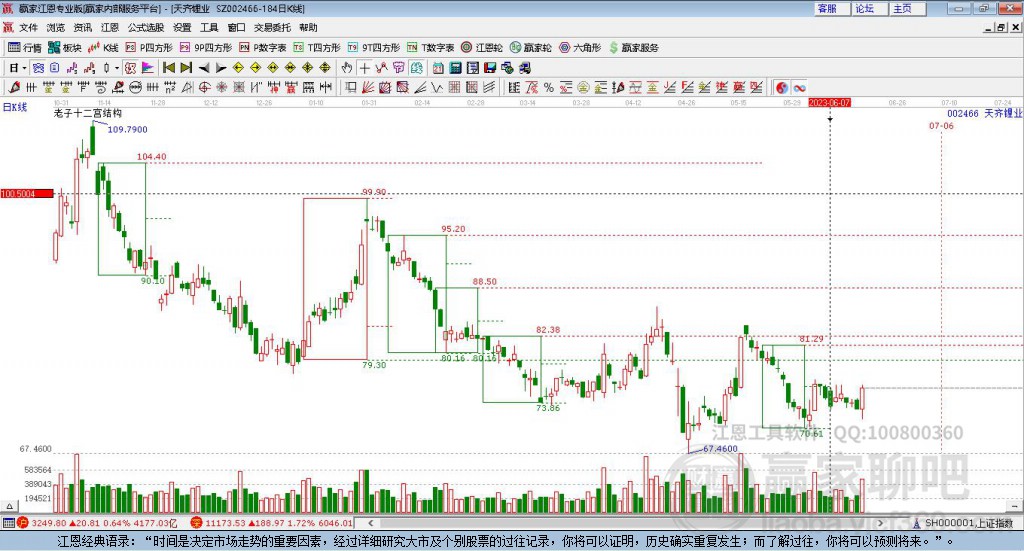Open the 窗口 menu

(236, 27)
